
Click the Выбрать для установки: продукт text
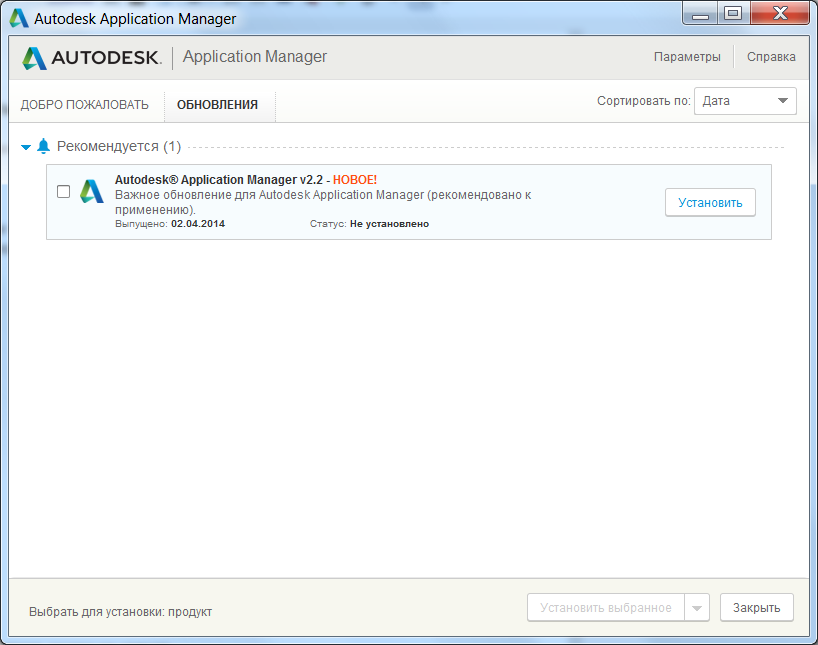coord(121,612)
